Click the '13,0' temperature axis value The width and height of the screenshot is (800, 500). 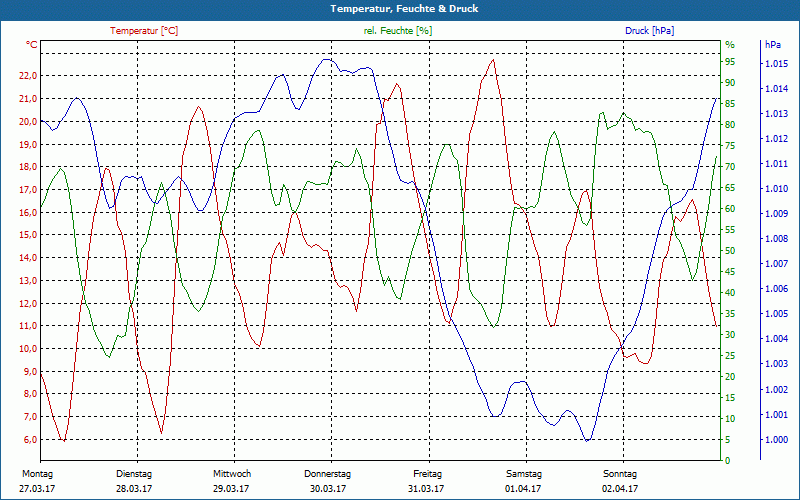point(29,281)
